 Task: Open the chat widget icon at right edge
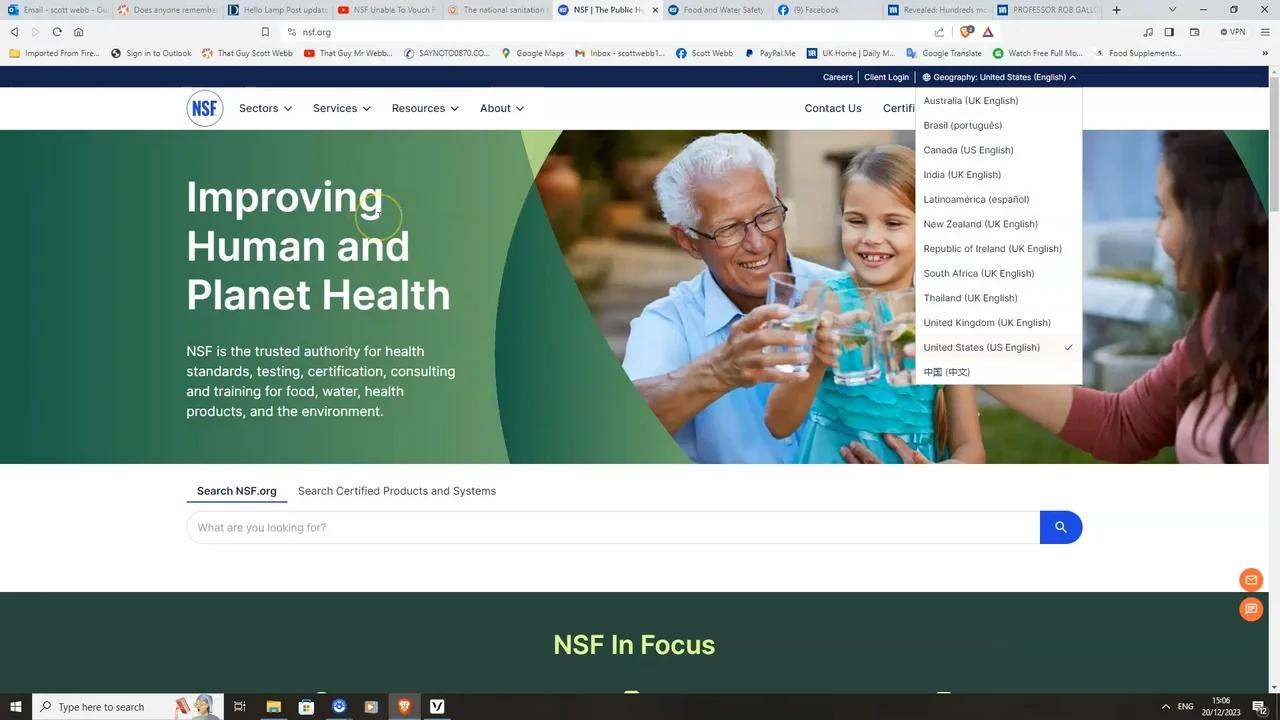click(x=1251, y=609)
